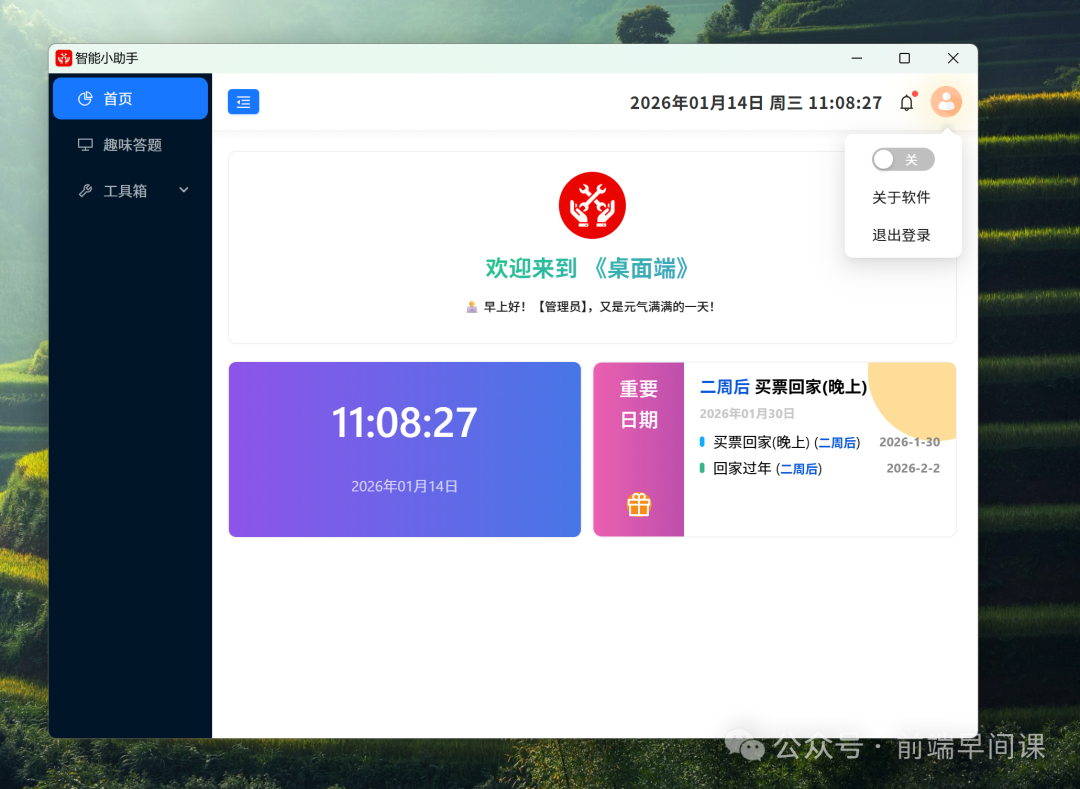1080x789 pixels.
Task: Toggle the 关 switch in the user menu
Action: pyautogui.click(x=902, y=160)
